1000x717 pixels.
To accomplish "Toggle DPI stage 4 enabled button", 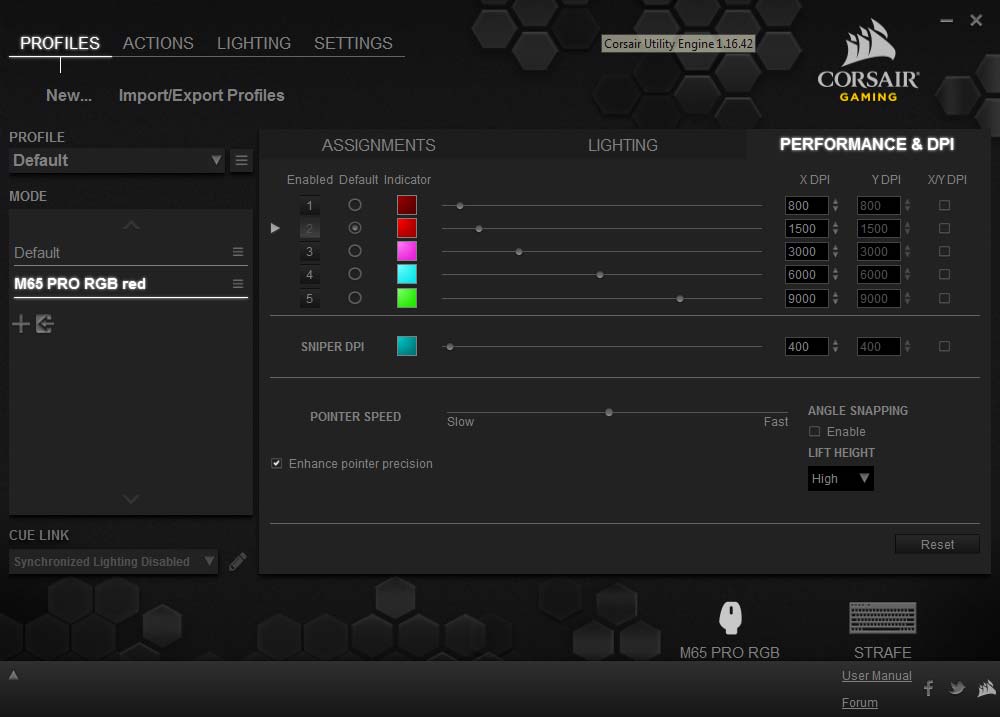I will [309, 275].
